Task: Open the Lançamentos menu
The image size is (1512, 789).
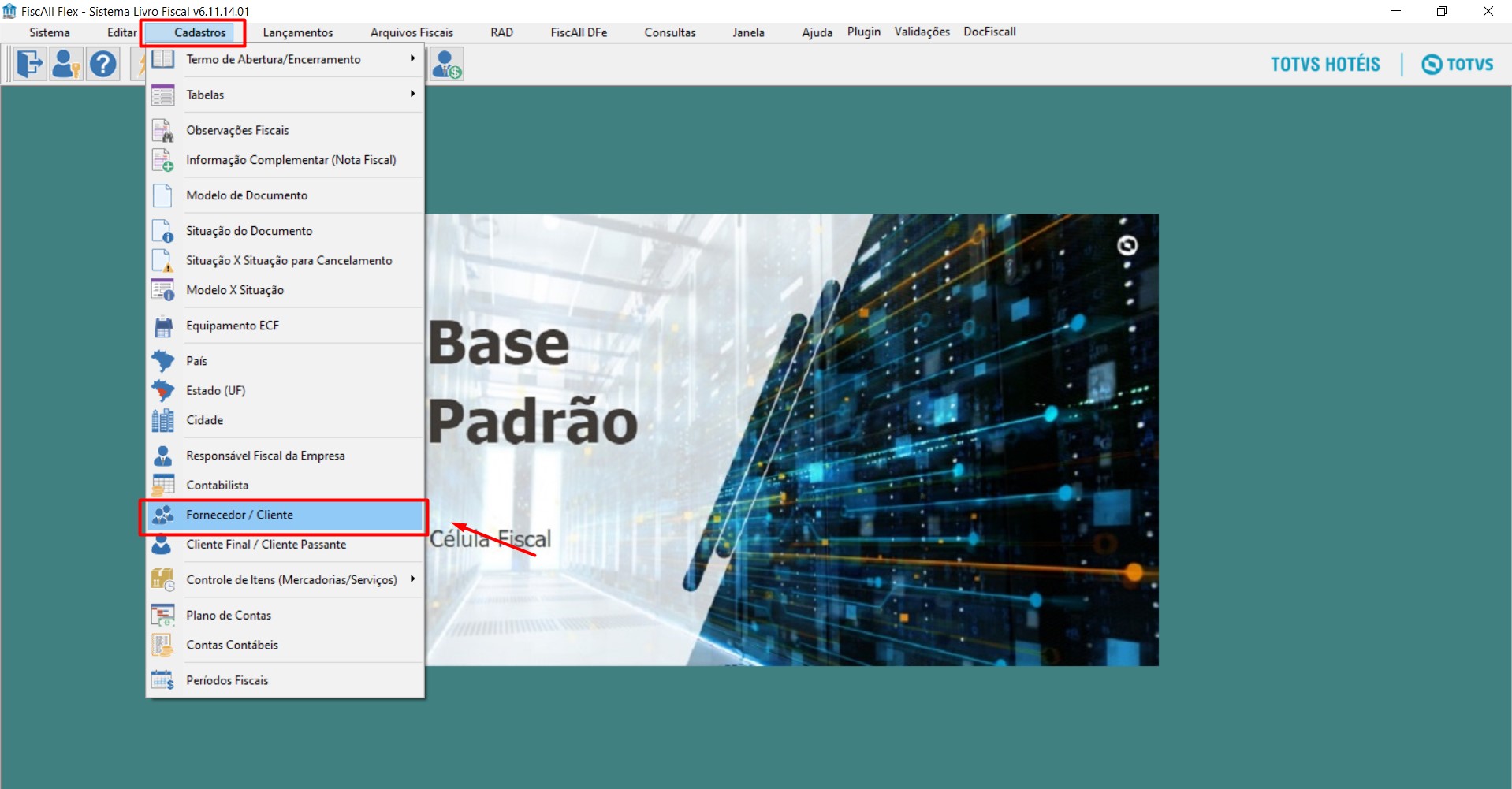Action: click(298, 32)
